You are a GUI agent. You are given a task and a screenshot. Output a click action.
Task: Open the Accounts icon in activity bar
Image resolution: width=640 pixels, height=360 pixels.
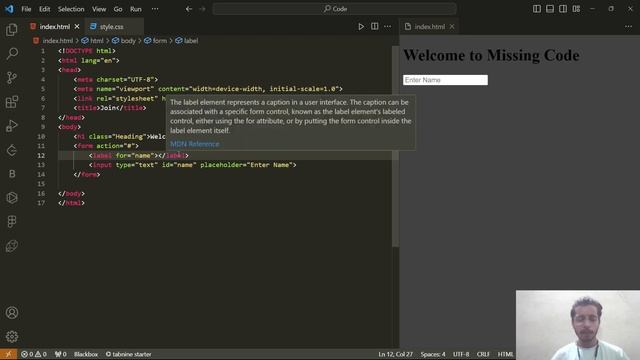coord(12,313)
